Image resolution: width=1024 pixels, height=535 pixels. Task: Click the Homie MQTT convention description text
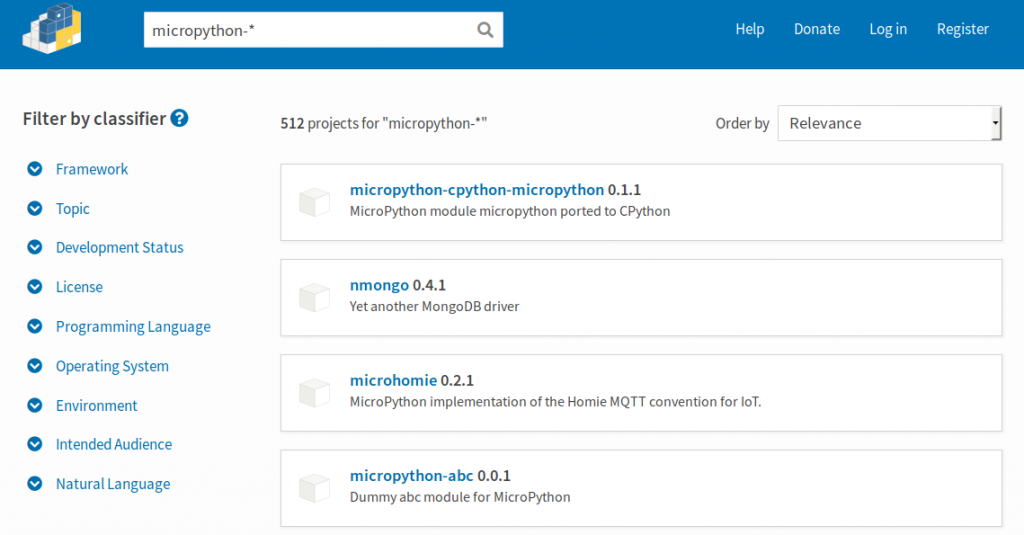tap(555, 402)
